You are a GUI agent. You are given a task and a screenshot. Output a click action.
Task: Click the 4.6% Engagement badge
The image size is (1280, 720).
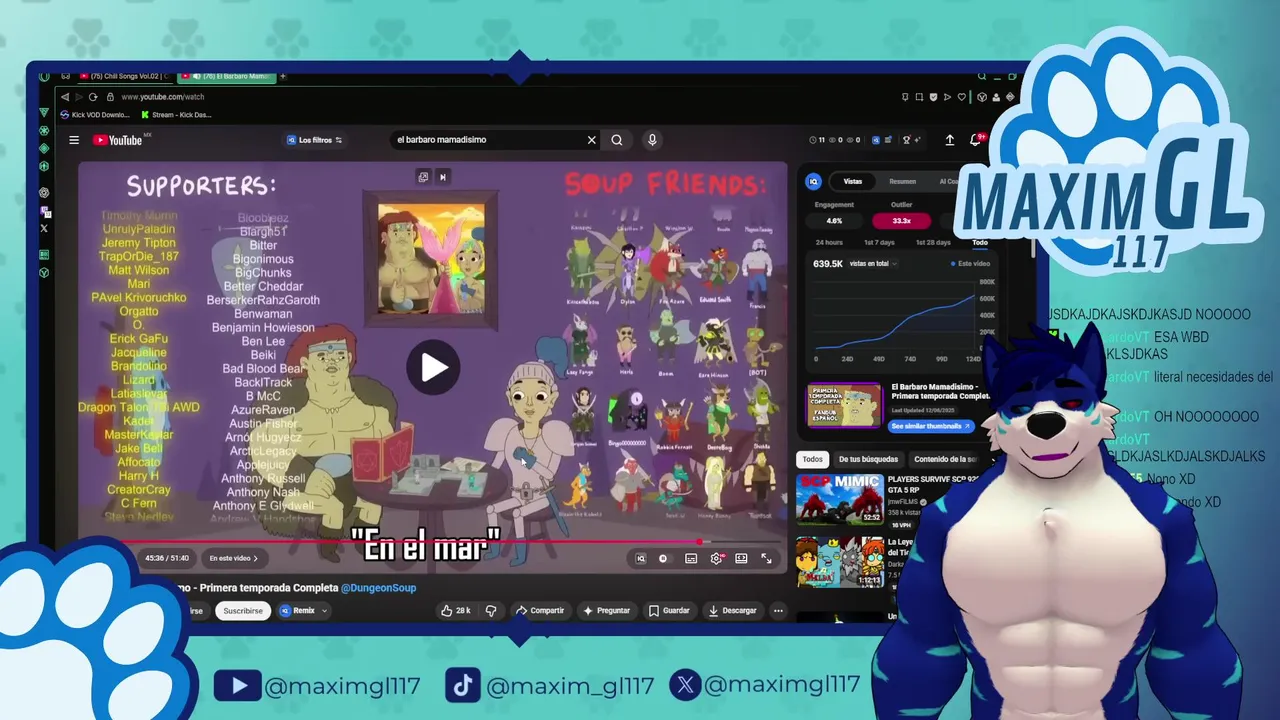point(834,220)
